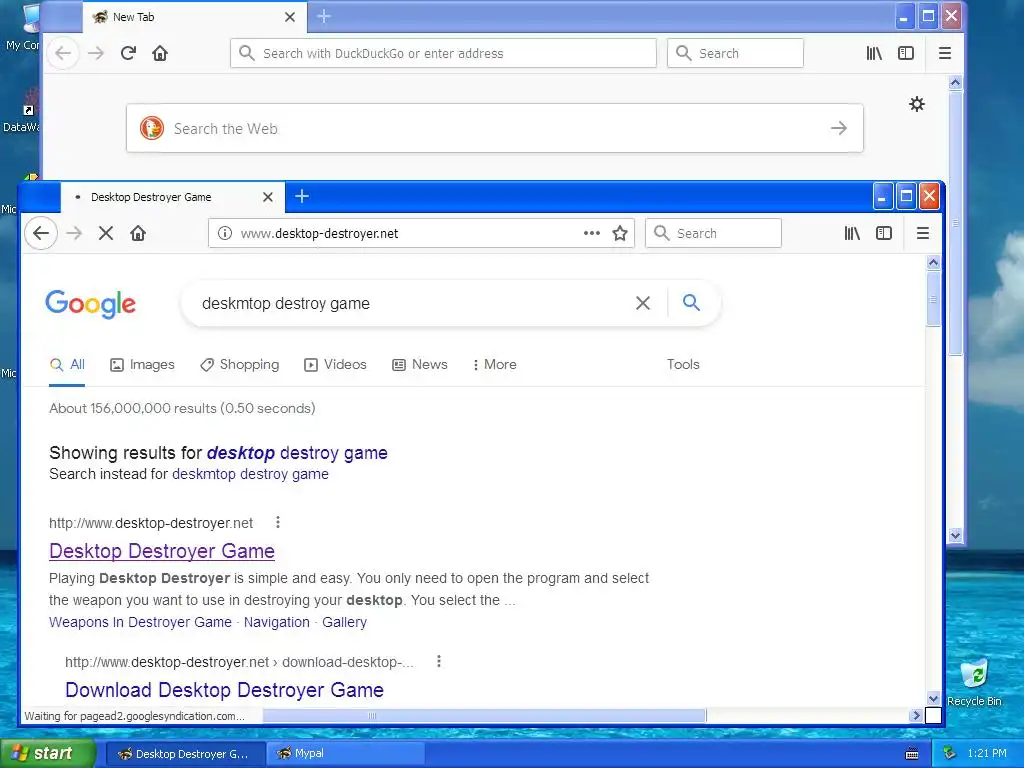Open home page in Desktop Destroyer window

(138, 233)
